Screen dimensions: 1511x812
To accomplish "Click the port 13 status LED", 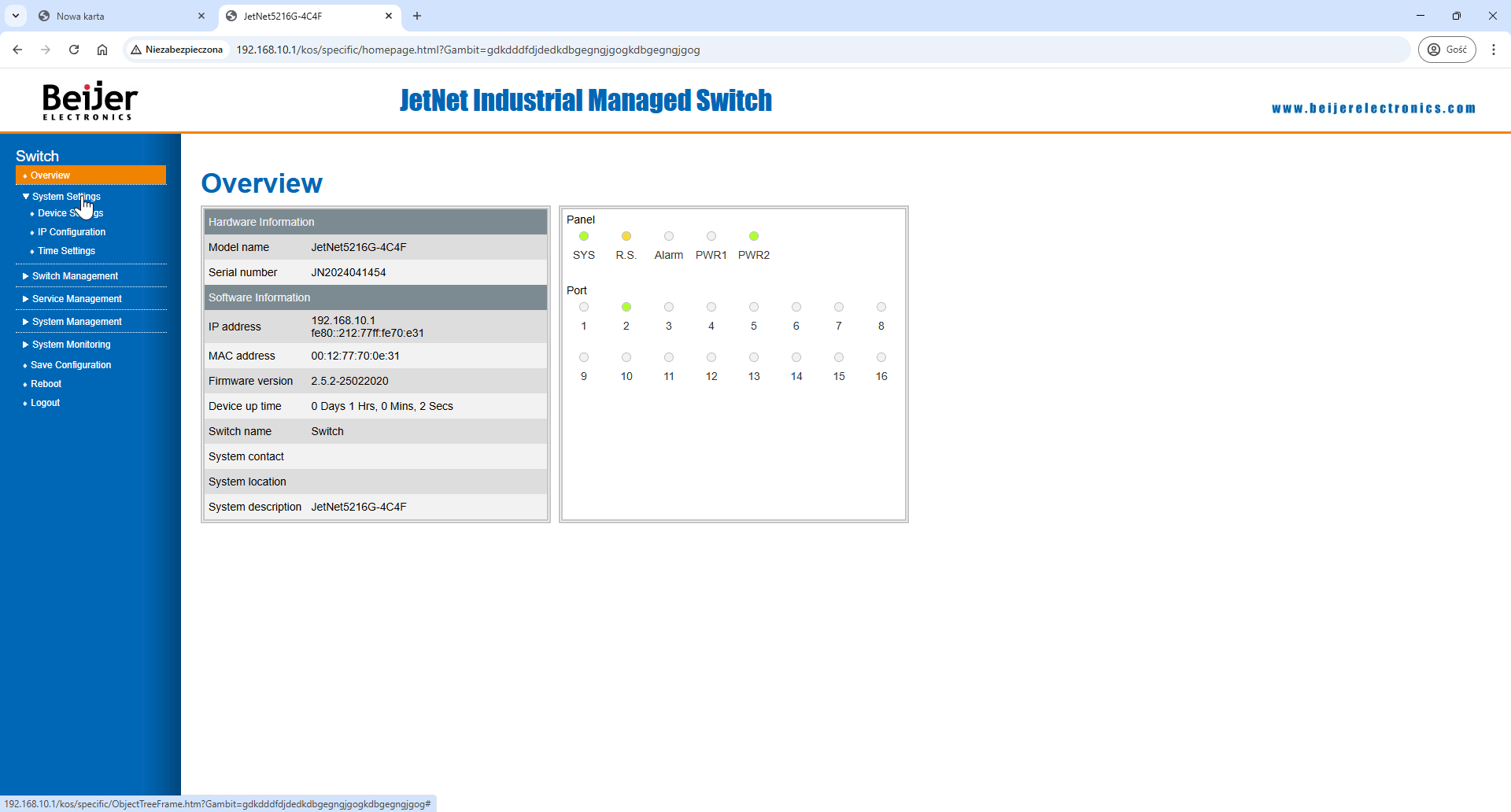I will point(754,357).
